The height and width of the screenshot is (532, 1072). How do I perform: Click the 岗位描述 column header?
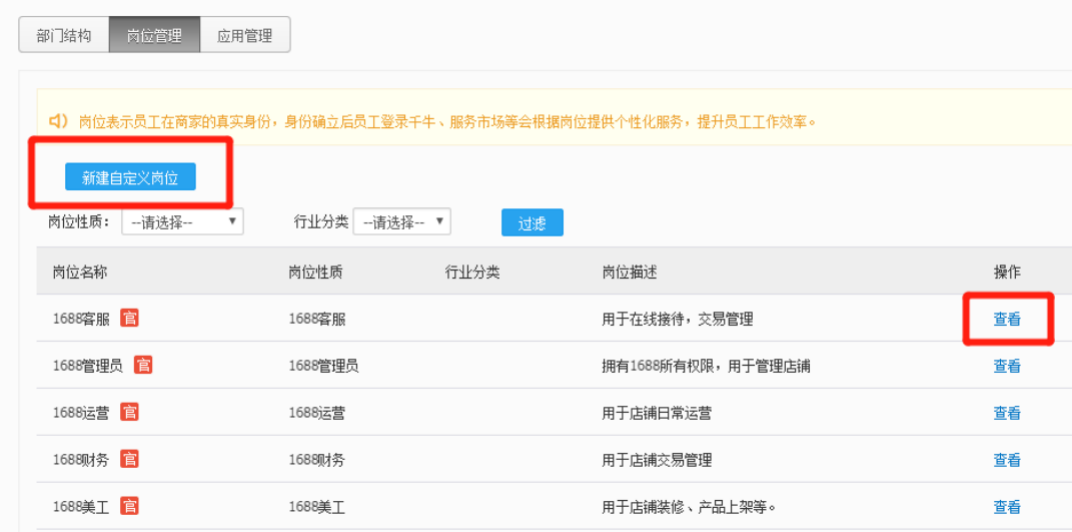tap(630, 271)
